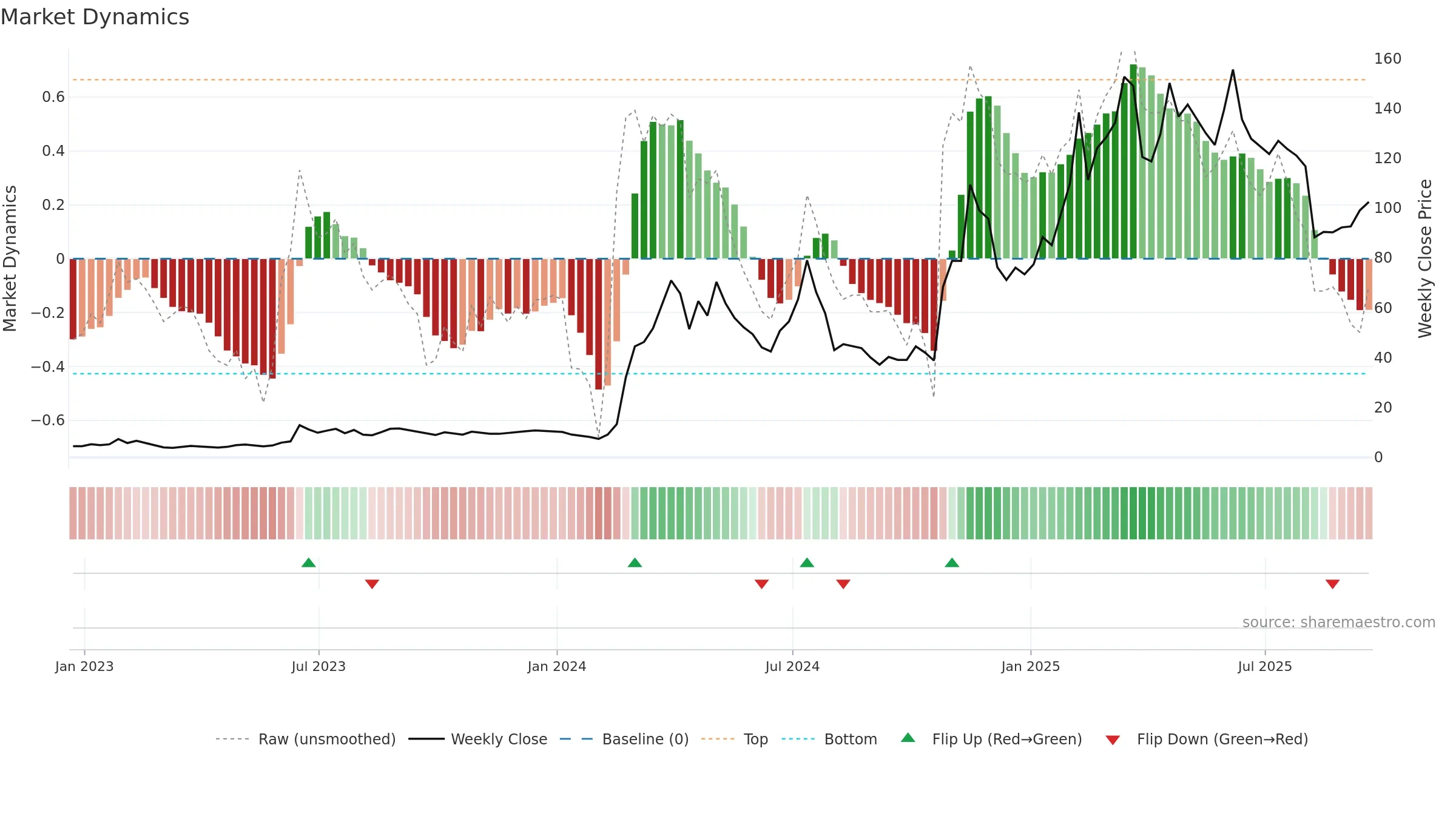Click the Jan 2023 x-axis label
This screenshot has width=1456, height=819.
coord(84,666)
